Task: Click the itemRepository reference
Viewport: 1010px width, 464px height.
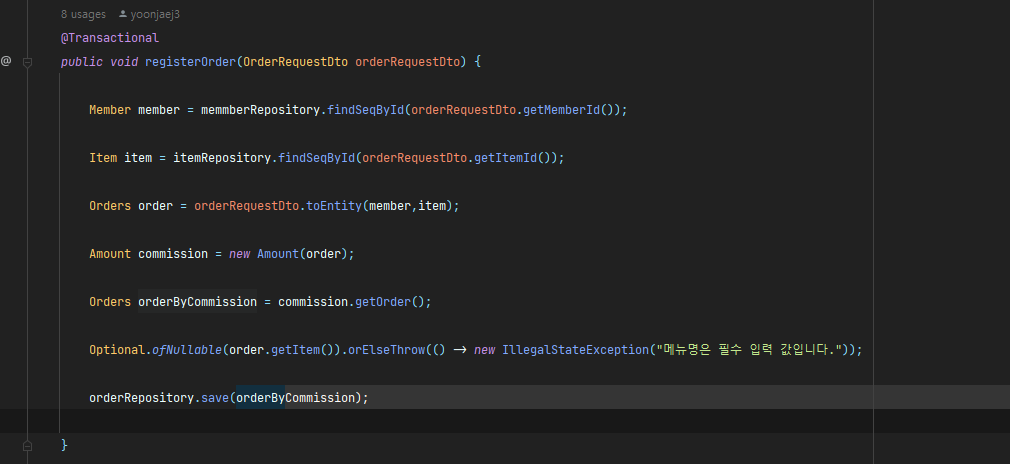Action: click(222, 158)
